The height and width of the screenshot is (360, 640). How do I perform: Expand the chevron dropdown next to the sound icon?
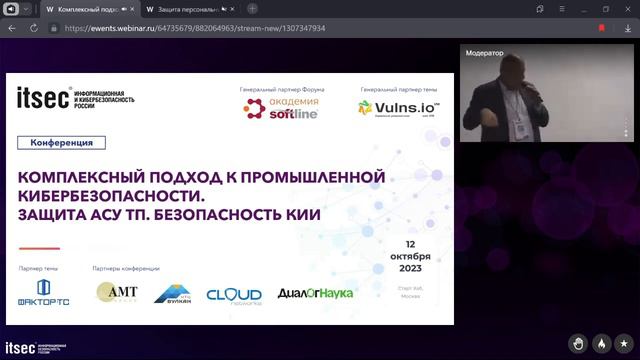[x=26, y=9]
